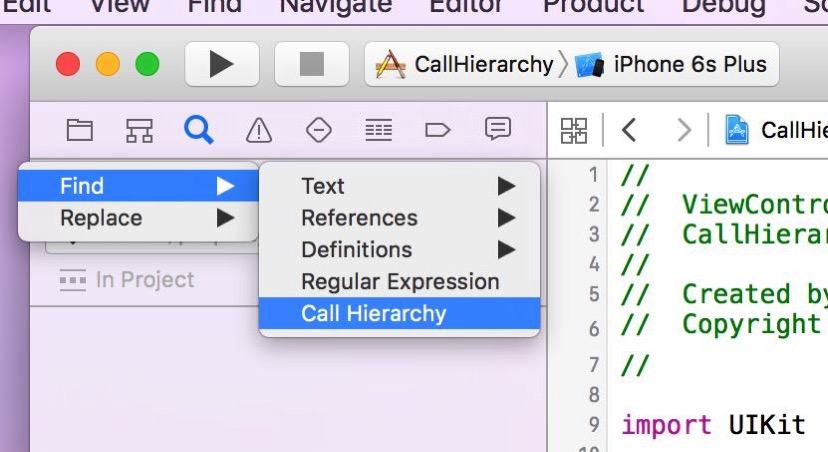The width and height of the screenshot is (828, 452).
Task: Open the Report navigator speech bubble icon
Action: point(497,129)
